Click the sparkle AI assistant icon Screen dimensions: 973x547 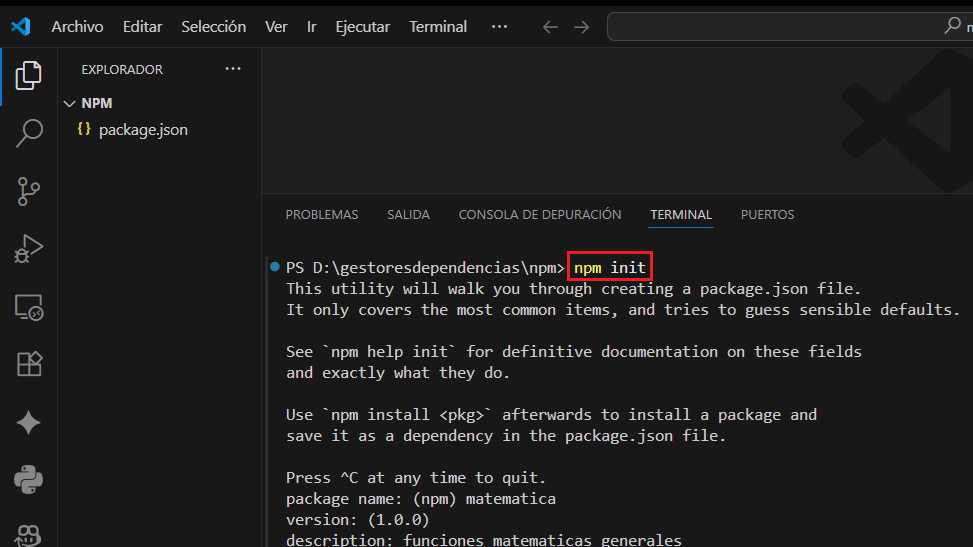pos(29,423)
